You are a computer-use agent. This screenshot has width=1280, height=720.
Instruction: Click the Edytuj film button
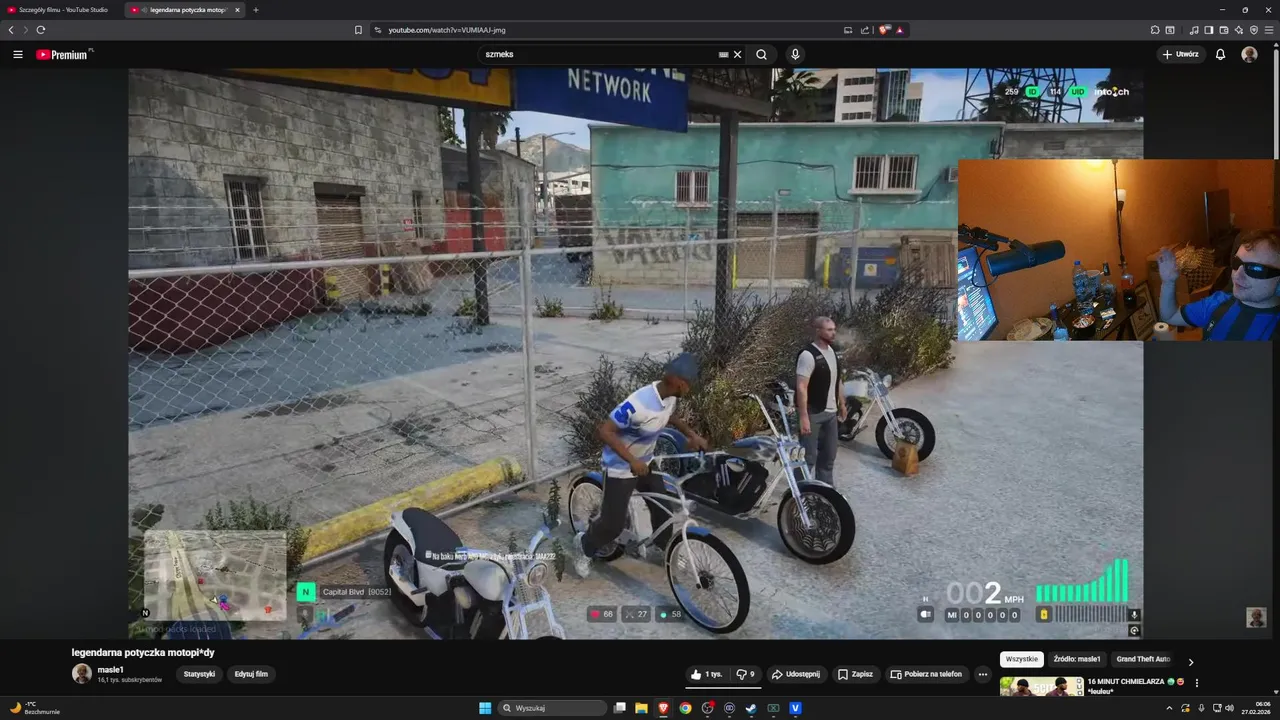coord(251,674)
